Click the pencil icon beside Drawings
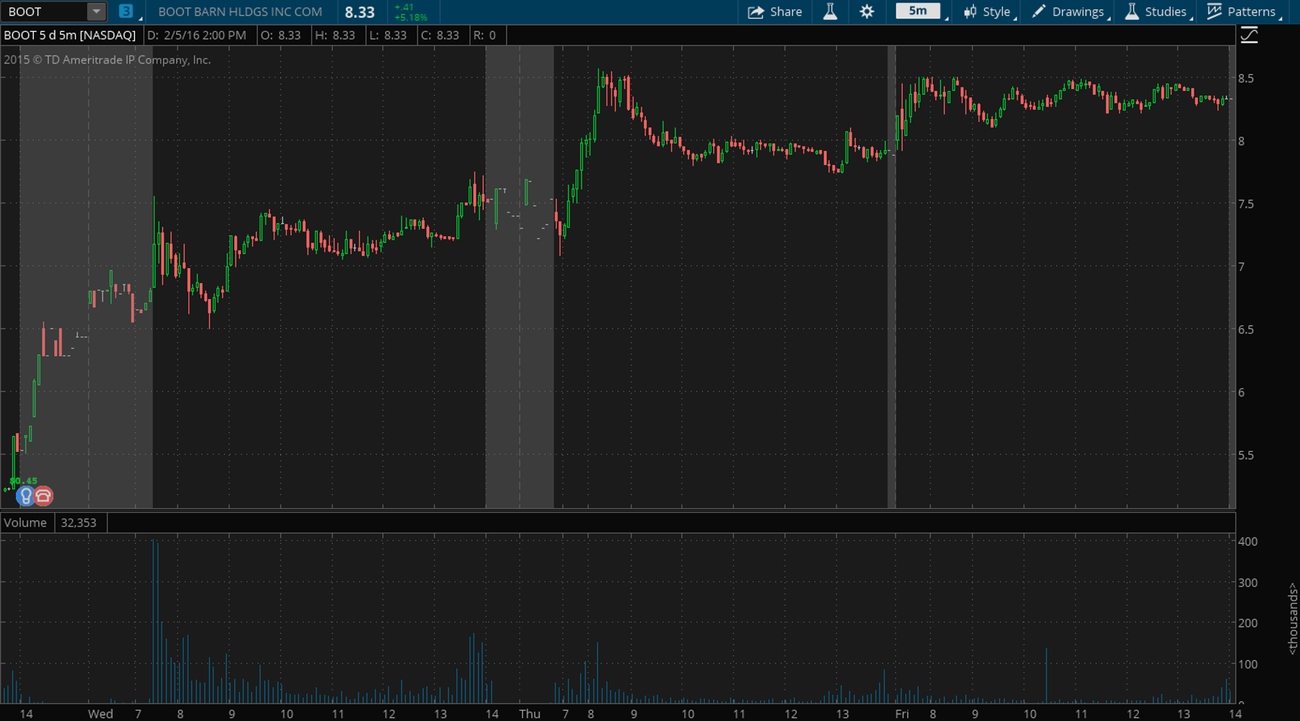This screenshot has height=721, width=1300. coord(1039,12)
